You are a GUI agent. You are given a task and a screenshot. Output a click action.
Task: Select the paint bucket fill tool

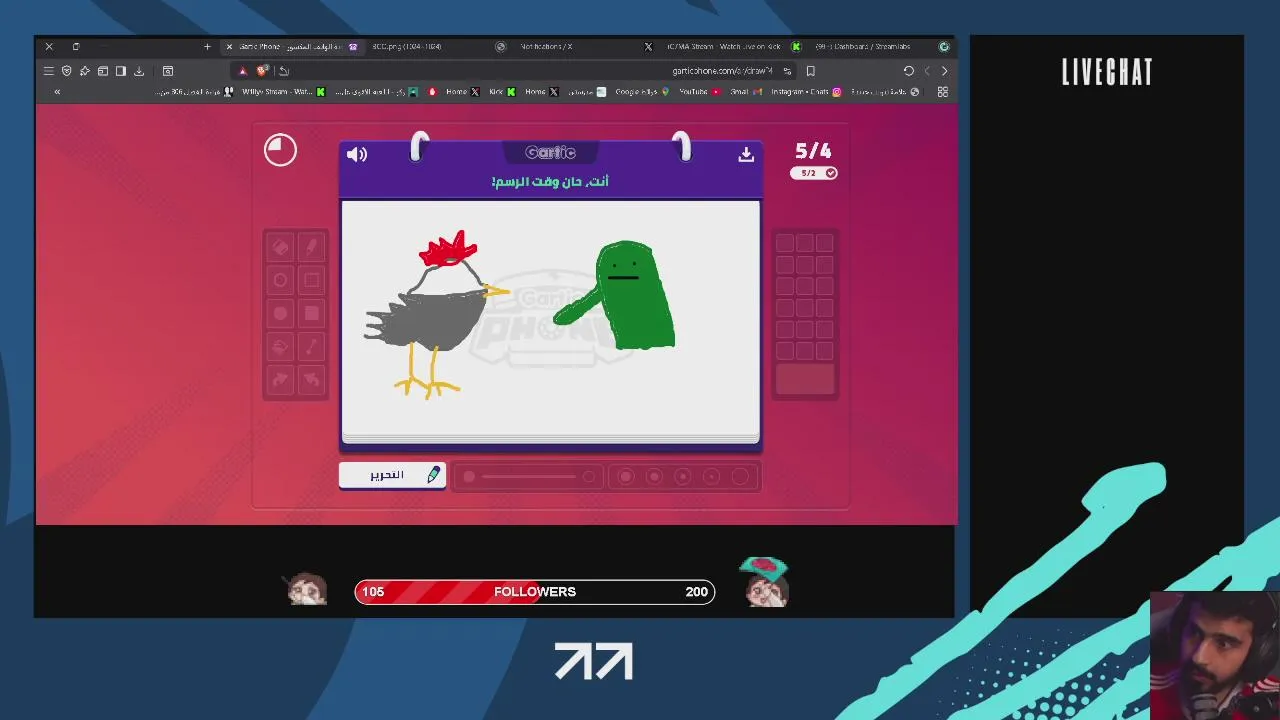[280, 347]
